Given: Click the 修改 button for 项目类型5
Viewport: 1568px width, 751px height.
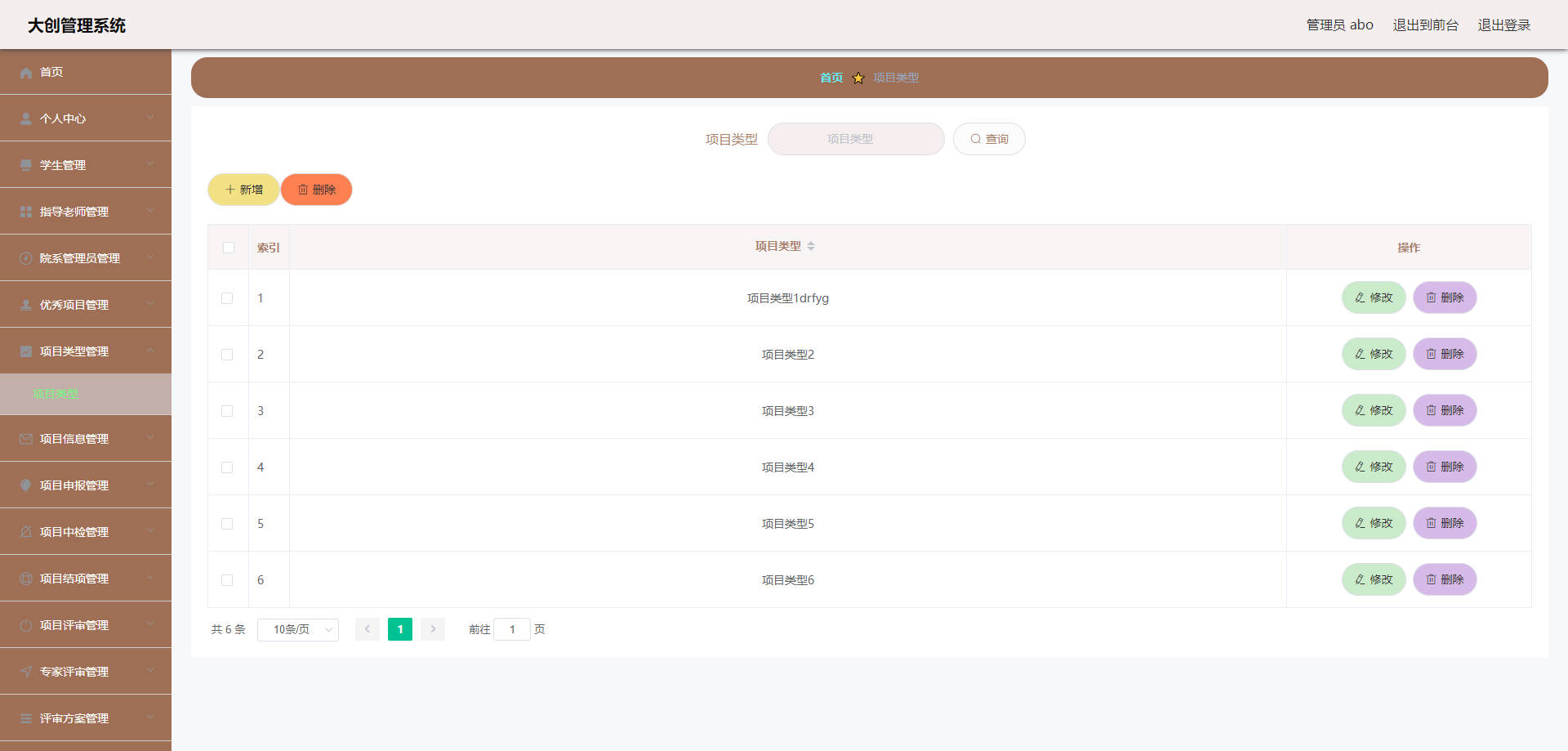Looking at the screenshot, I should tap(1374, 523).
